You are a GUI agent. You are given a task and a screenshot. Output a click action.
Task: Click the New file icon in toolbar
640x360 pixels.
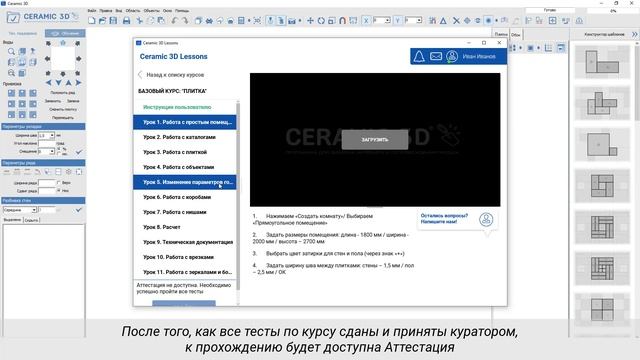(x=92, y=20)
